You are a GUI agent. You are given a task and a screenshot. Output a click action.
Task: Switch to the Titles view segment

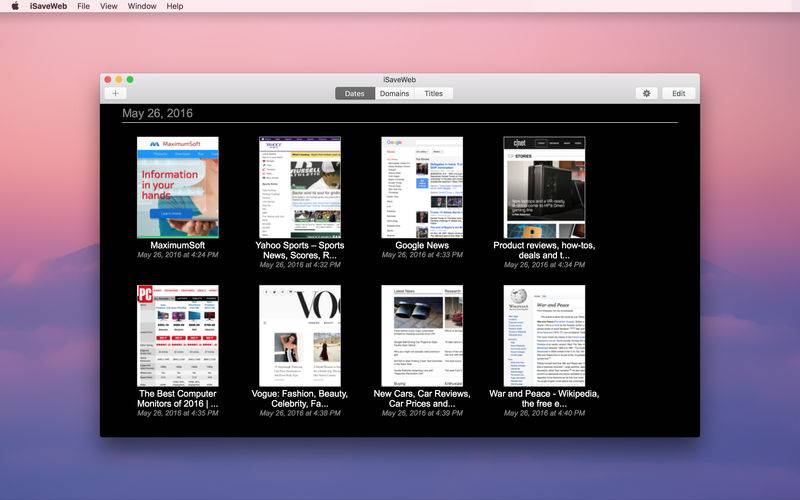click(434, 93)
